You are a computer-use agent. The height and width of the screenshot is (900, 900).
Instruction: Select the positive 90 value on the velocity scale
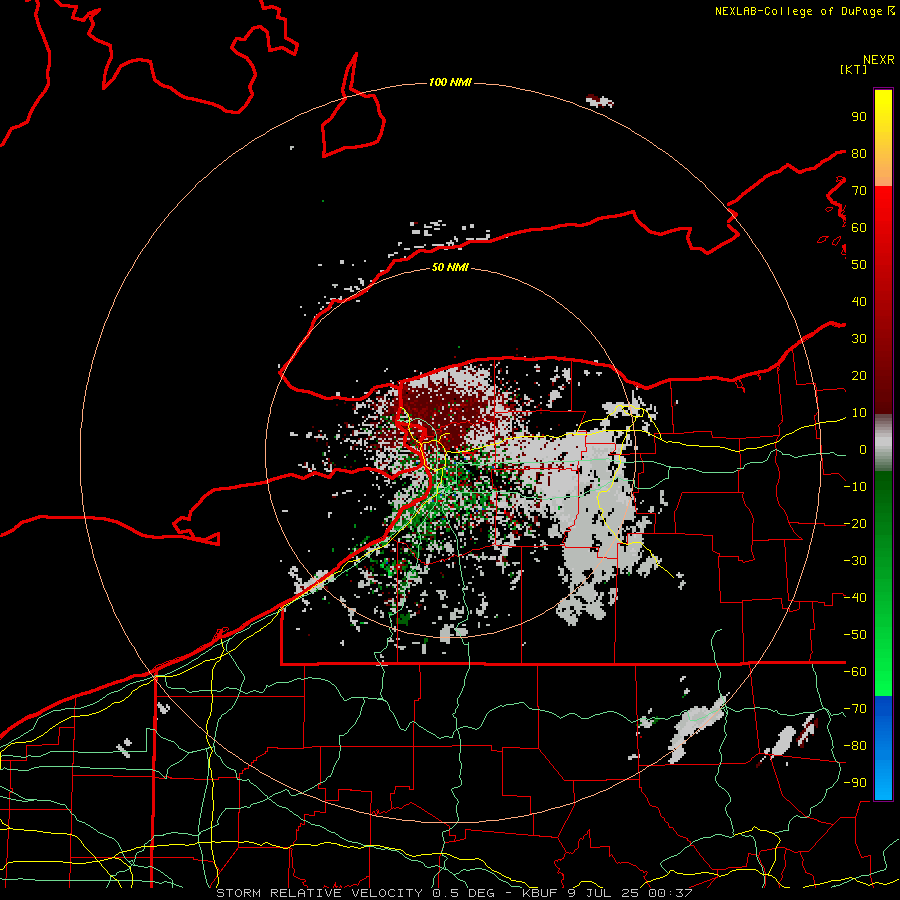pos(859,117)
